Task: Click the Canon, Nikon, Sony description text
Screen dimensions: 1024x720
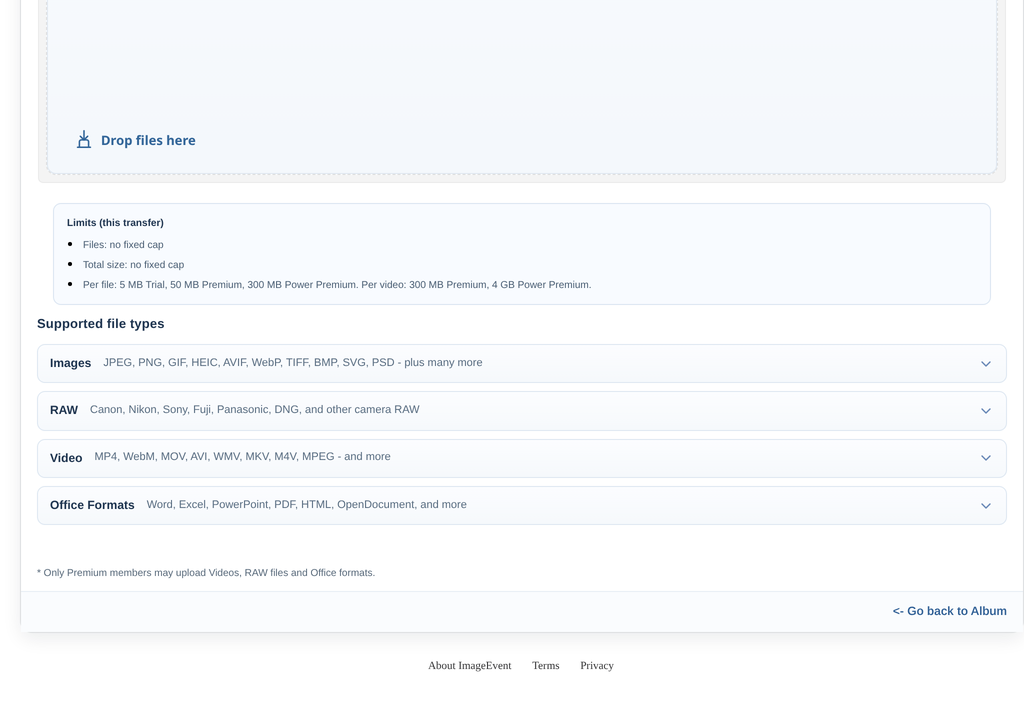Action: pyautogui.click(x=255, y=410)
